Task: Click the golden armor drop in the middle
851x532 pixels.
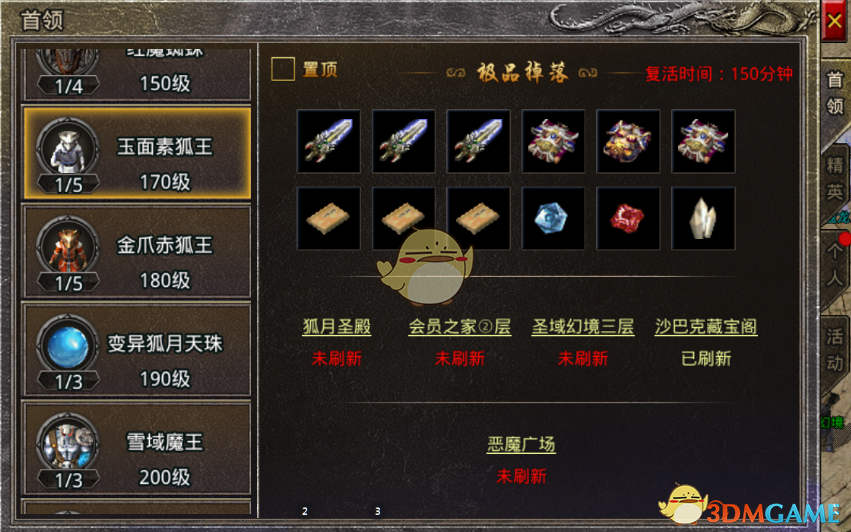Action: coord(628,141)
